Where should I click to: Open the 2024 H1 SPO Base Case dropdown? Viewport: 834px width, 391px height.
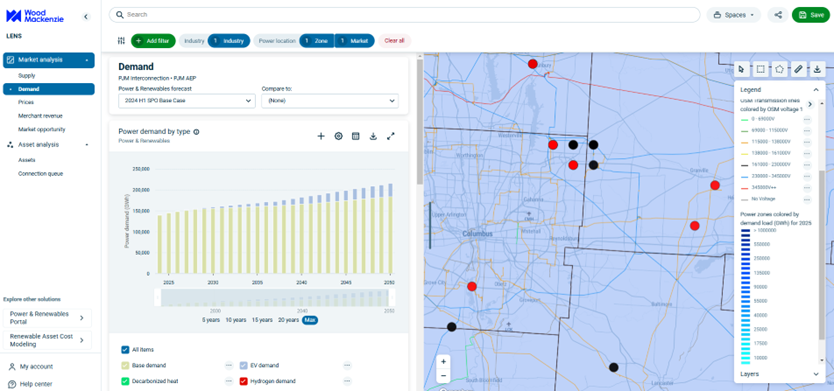[x=187, y=101]
